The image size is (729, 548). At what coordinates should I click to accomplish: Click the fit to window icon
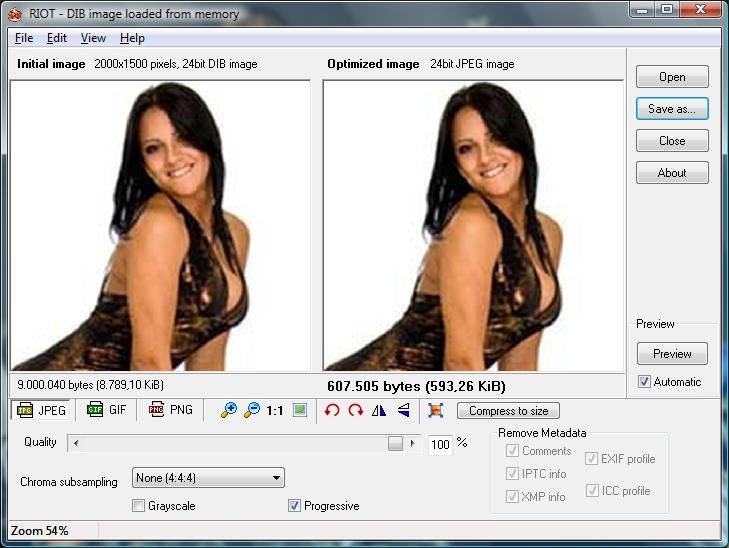pos(299,411)
